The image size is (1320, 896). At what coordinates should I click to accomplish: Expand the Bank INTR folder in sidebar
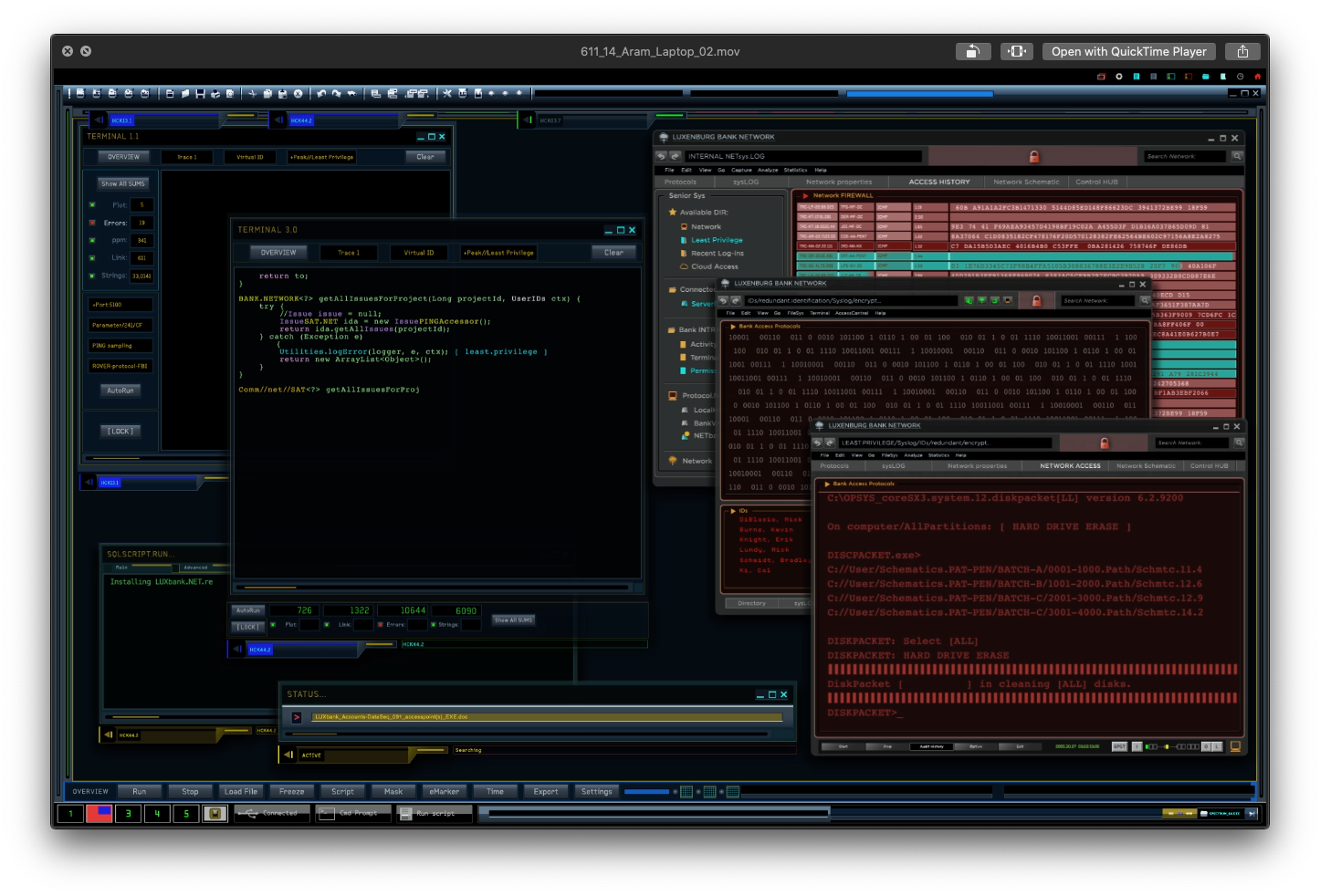(673, 329)
